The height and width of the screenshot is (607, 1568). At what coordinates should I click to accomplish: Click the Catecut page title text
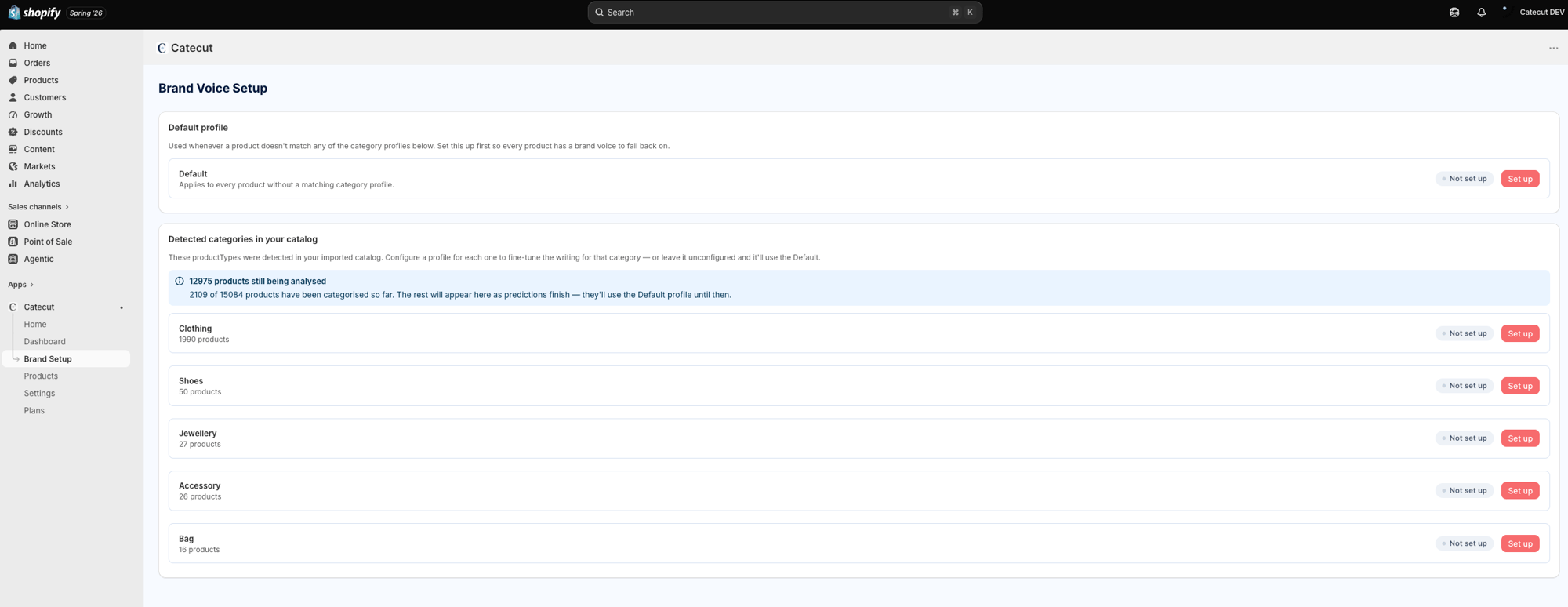coord(192,48)
